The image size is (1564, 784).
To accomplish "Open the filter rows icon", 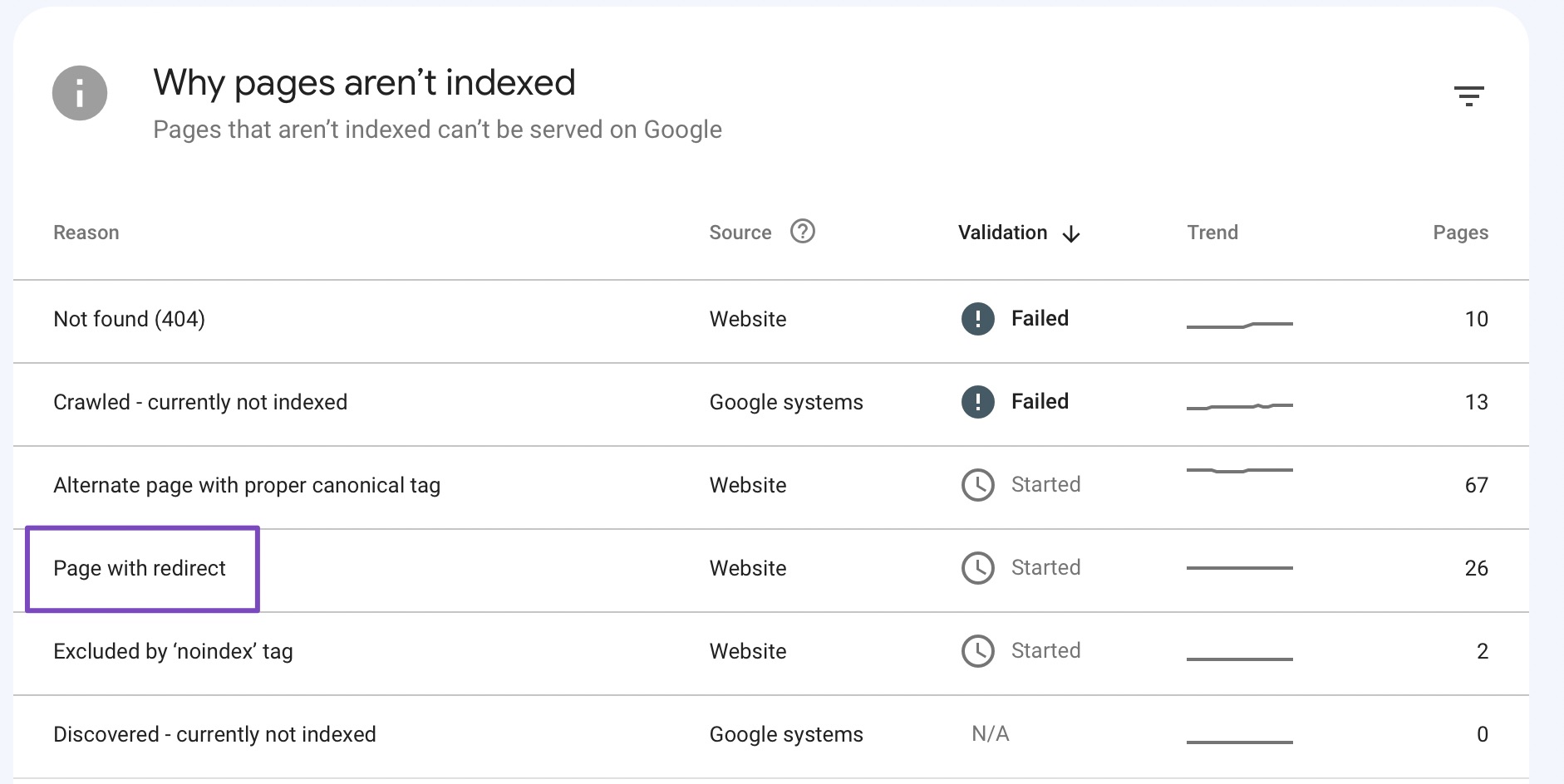I will tap(1469, 96).
